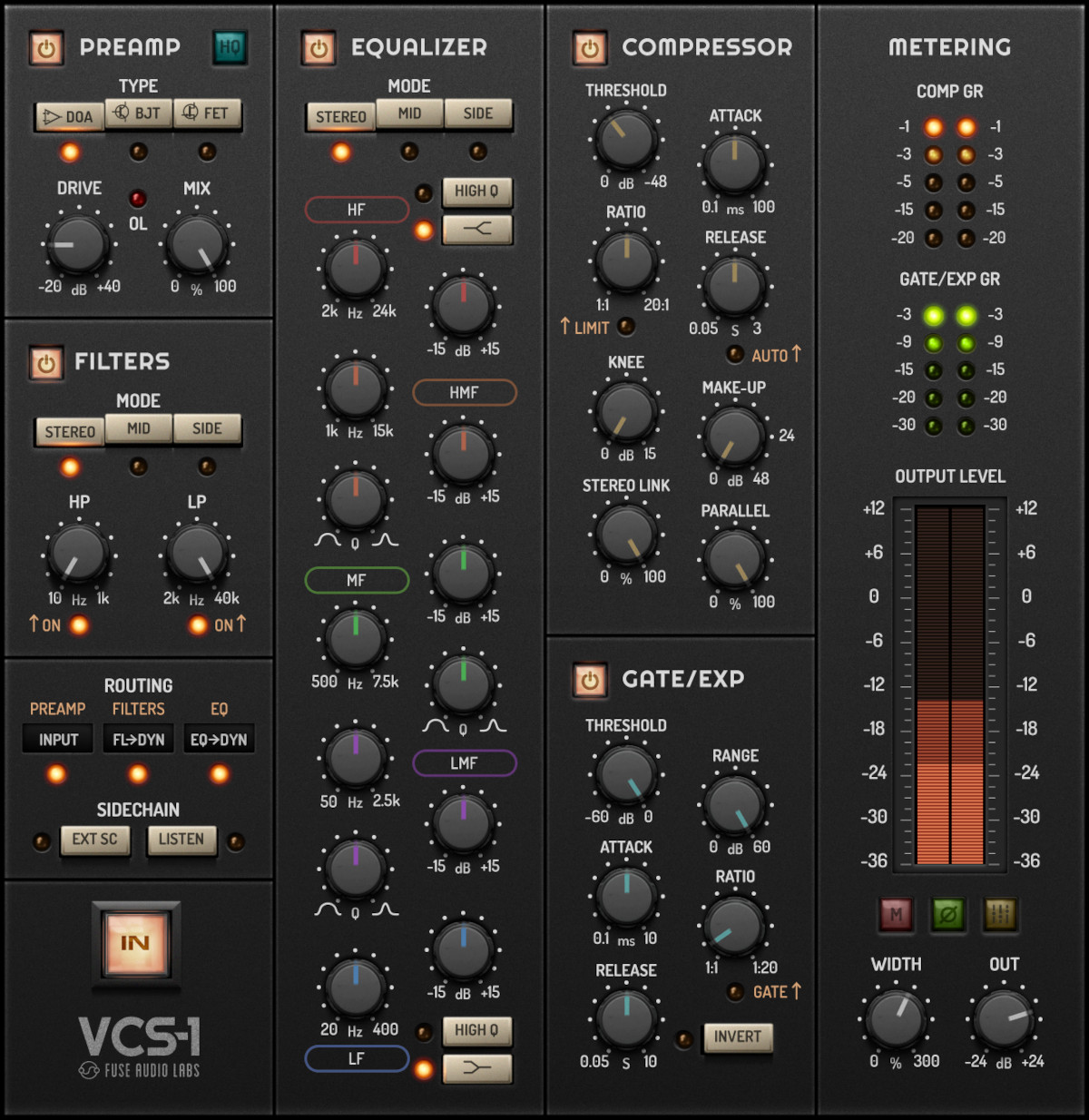Click the HF band label
This screenshot has height=1120, width=1089.
tap(357, 210)
